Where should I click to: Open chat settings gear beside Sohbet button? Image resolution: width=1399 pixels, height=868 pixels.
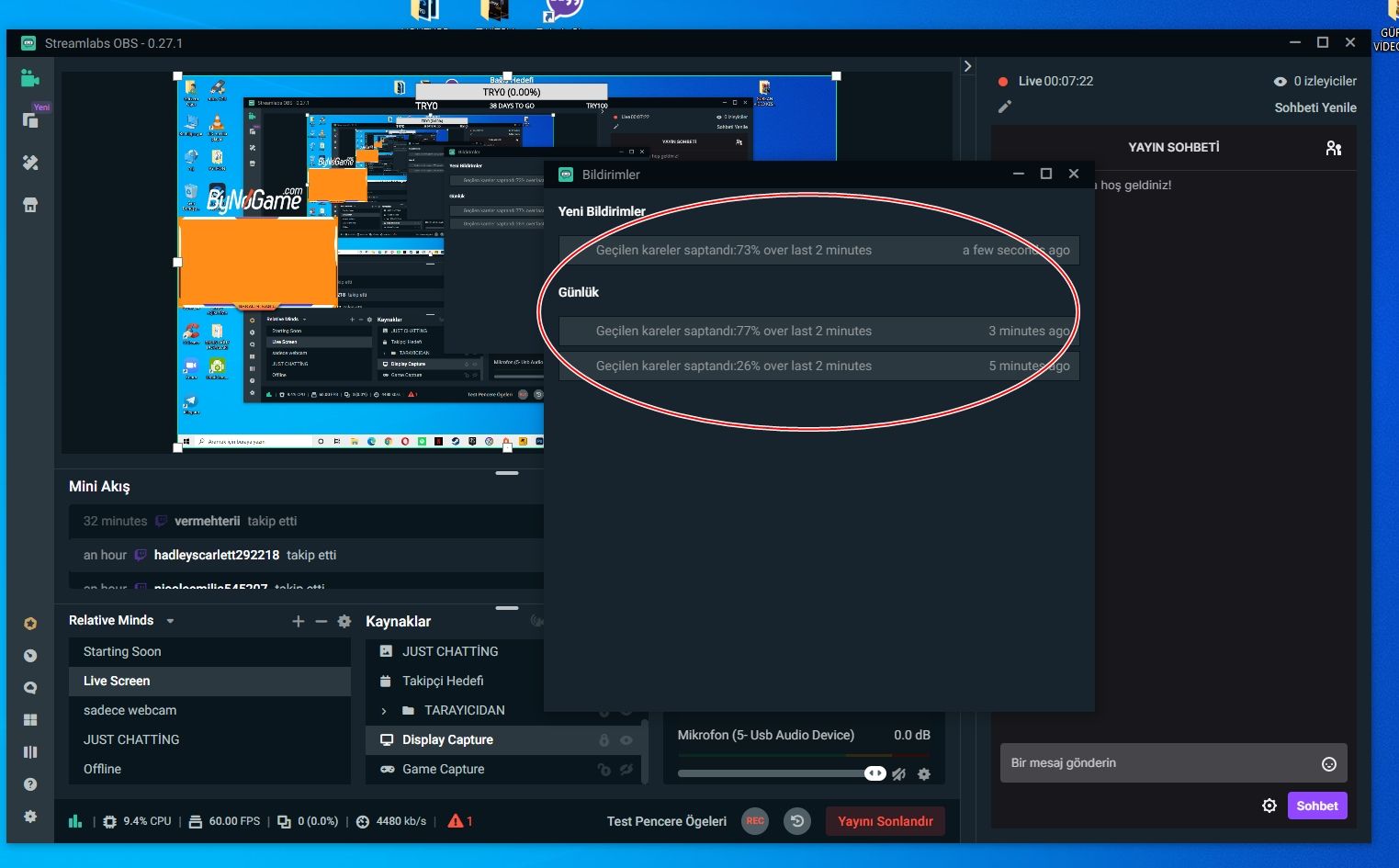(1269, 806)
